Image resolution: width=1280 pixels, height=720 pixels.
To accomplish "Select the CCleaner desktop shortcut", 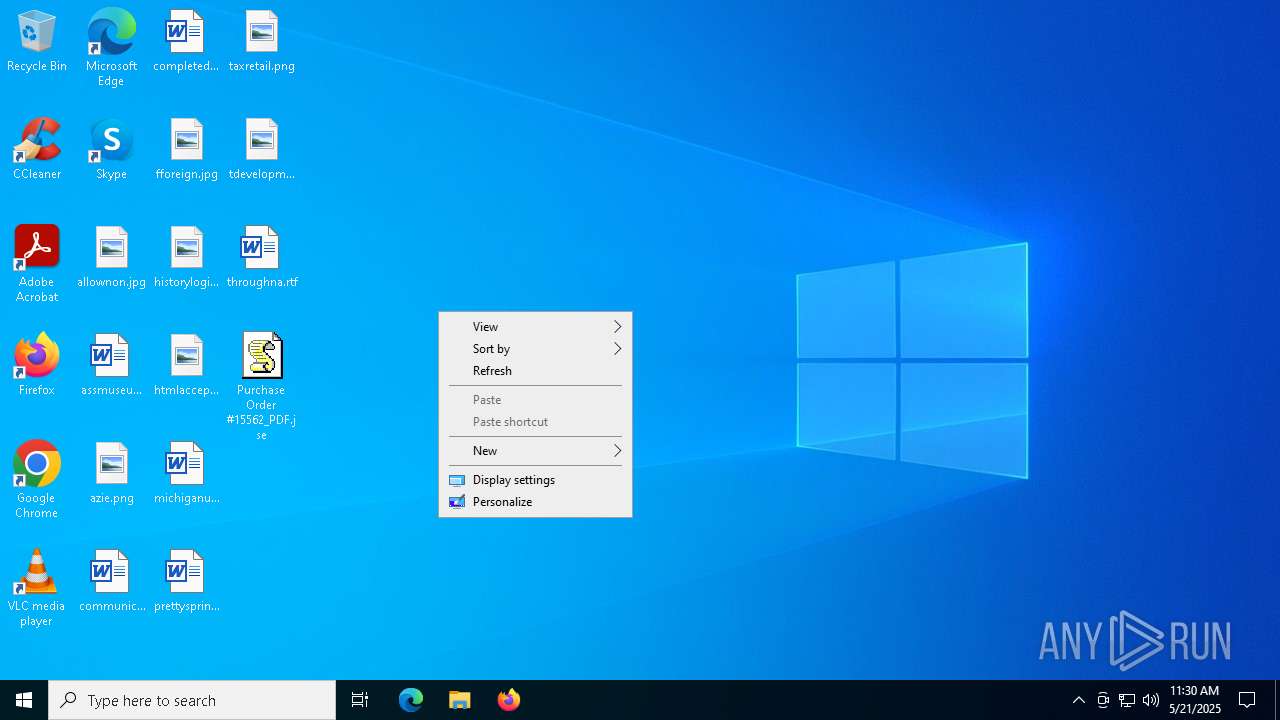I will click(x=37, y=150).
